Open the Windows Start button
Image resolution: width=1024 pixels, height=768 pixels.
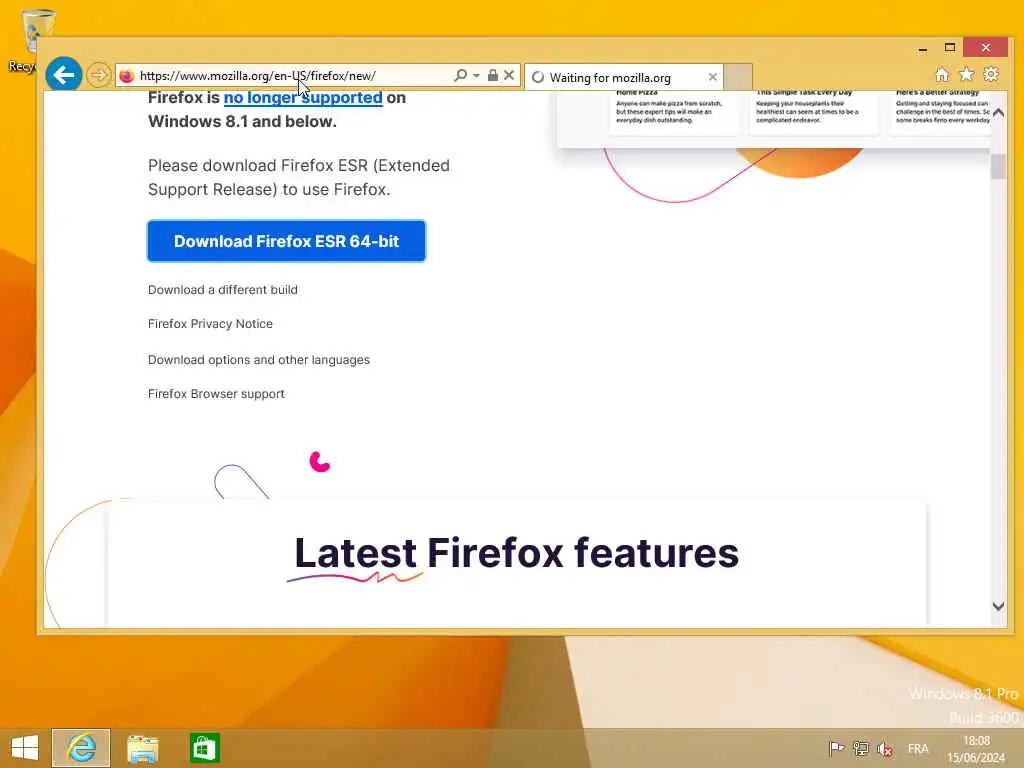[25, 748]
